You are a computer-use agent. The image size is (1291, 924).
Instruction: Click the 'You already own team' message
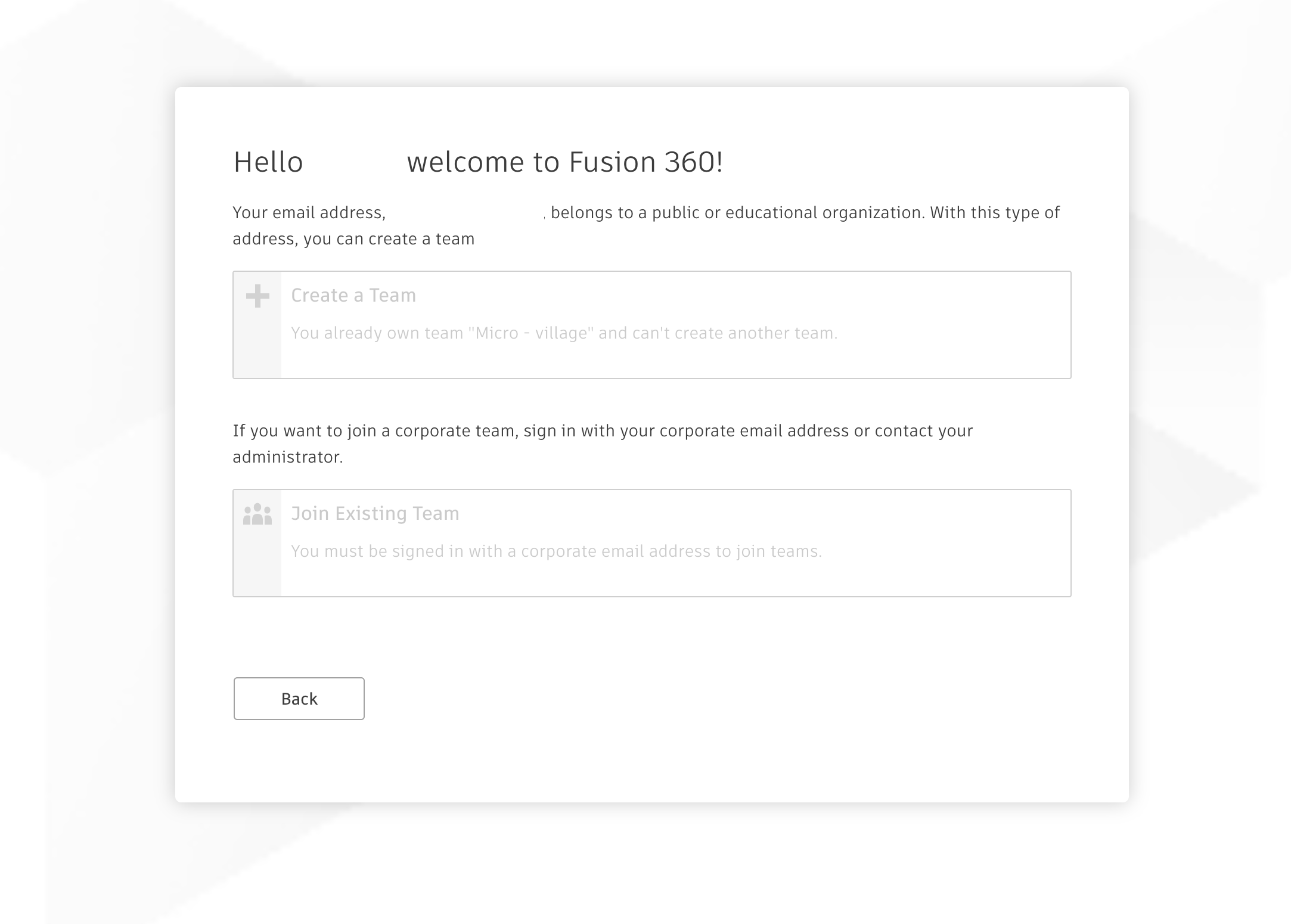pyautogui.click(x=377, y=333)
